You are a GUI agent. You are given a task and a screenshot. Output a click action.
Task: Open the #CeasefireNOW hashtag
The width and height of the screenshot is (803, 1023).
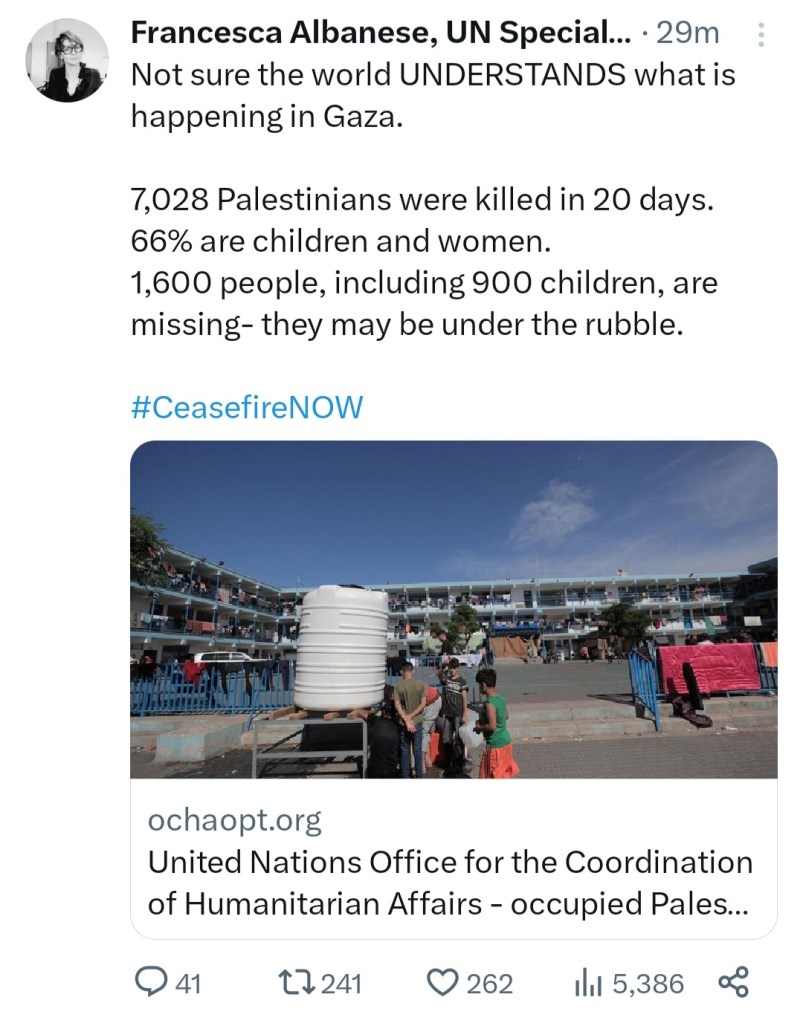(246, 407)
